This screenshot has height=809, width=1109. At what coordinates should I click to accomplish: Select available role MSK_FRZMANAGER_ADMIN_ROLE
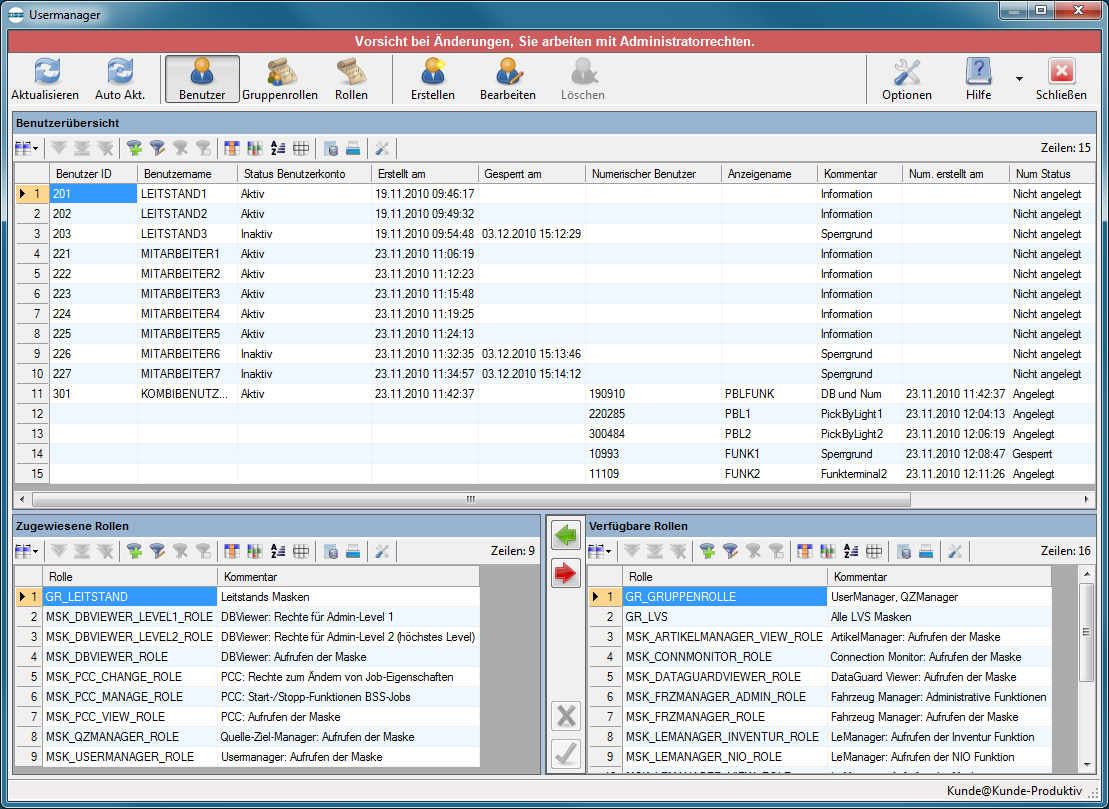pos(724,697)
